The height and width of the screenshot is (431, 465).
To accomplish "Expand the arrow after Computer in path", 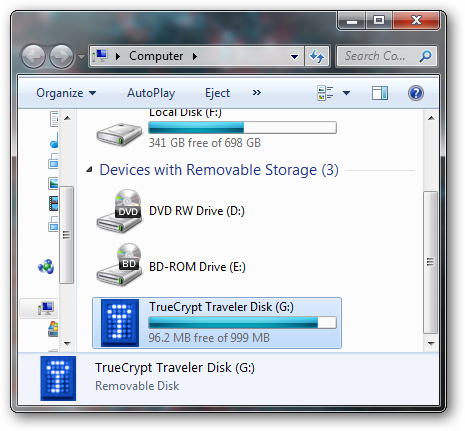I will tap(195, 56).
